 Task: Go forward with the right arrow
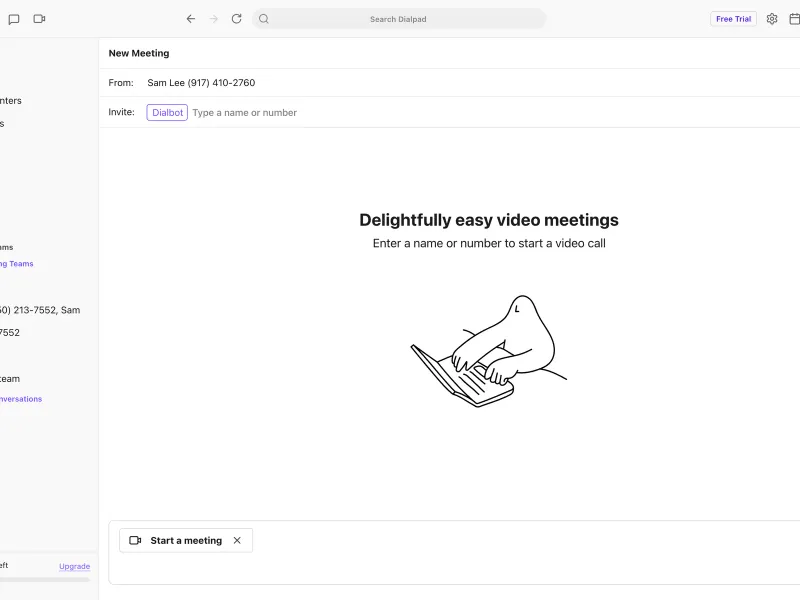click(214, 19)
